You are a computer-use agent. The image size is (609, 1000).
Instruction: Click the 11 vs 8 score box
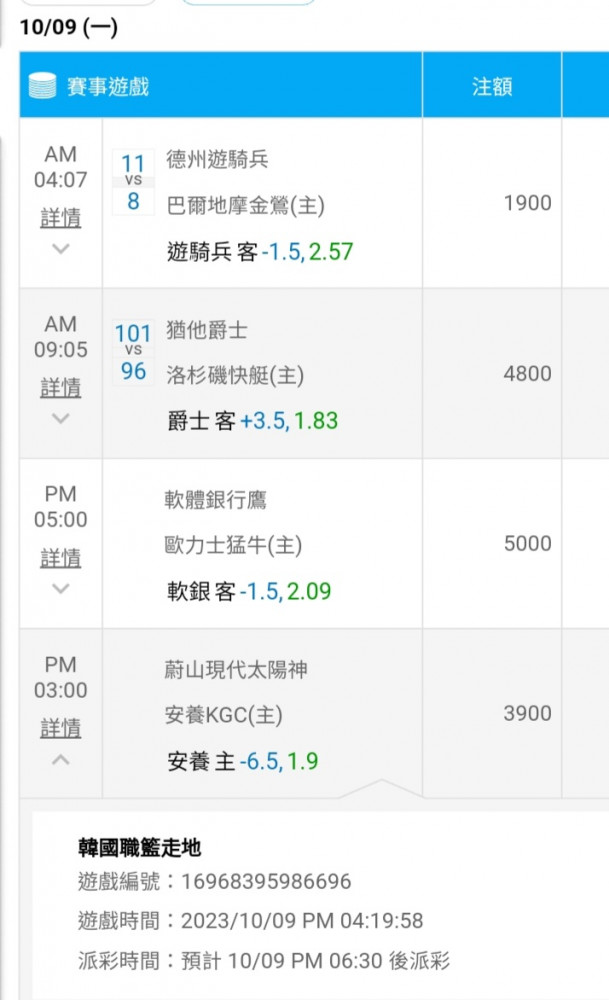pyautogui.click(x=133, y=182)
